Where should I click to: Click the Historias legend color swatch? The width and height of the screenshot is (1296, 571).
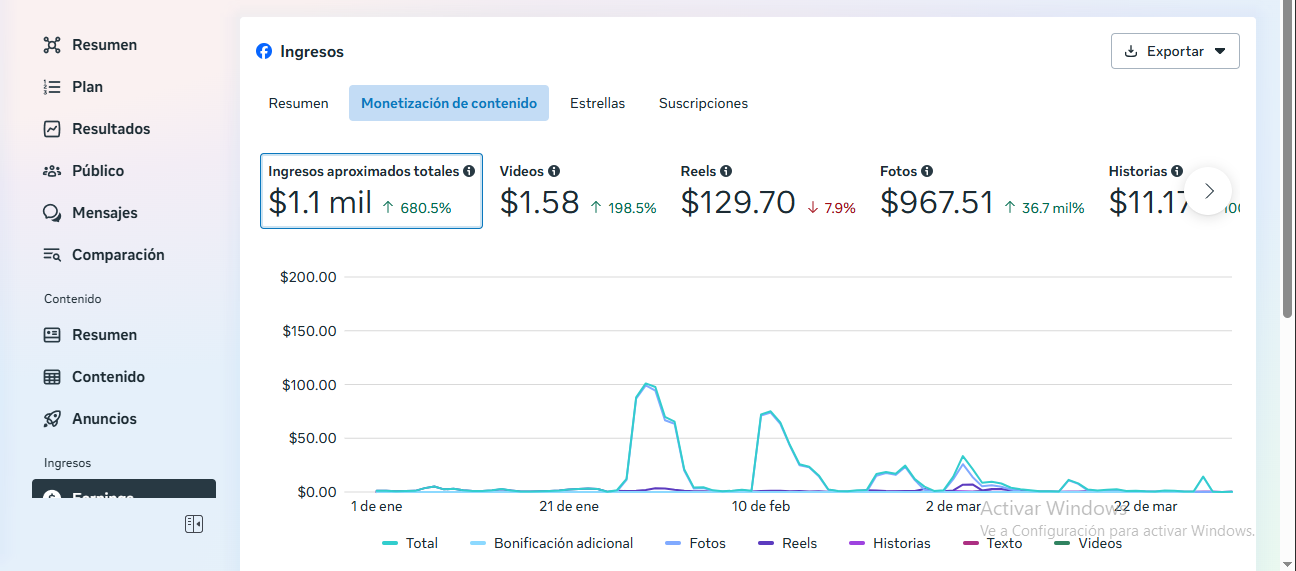pos(857,543)
